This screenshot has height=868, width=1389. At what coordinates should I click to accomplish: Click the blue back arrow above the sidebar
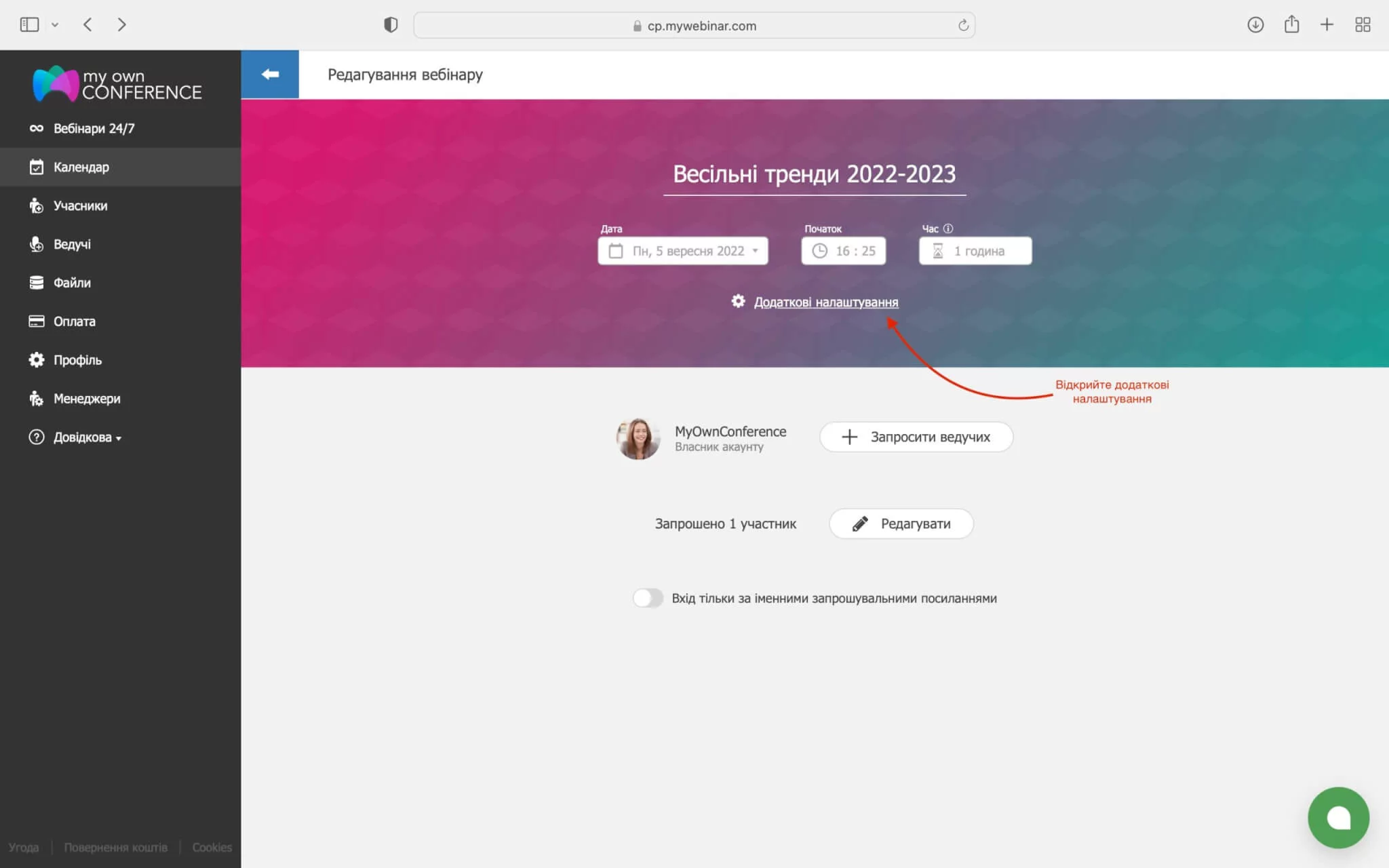point(270,74)
